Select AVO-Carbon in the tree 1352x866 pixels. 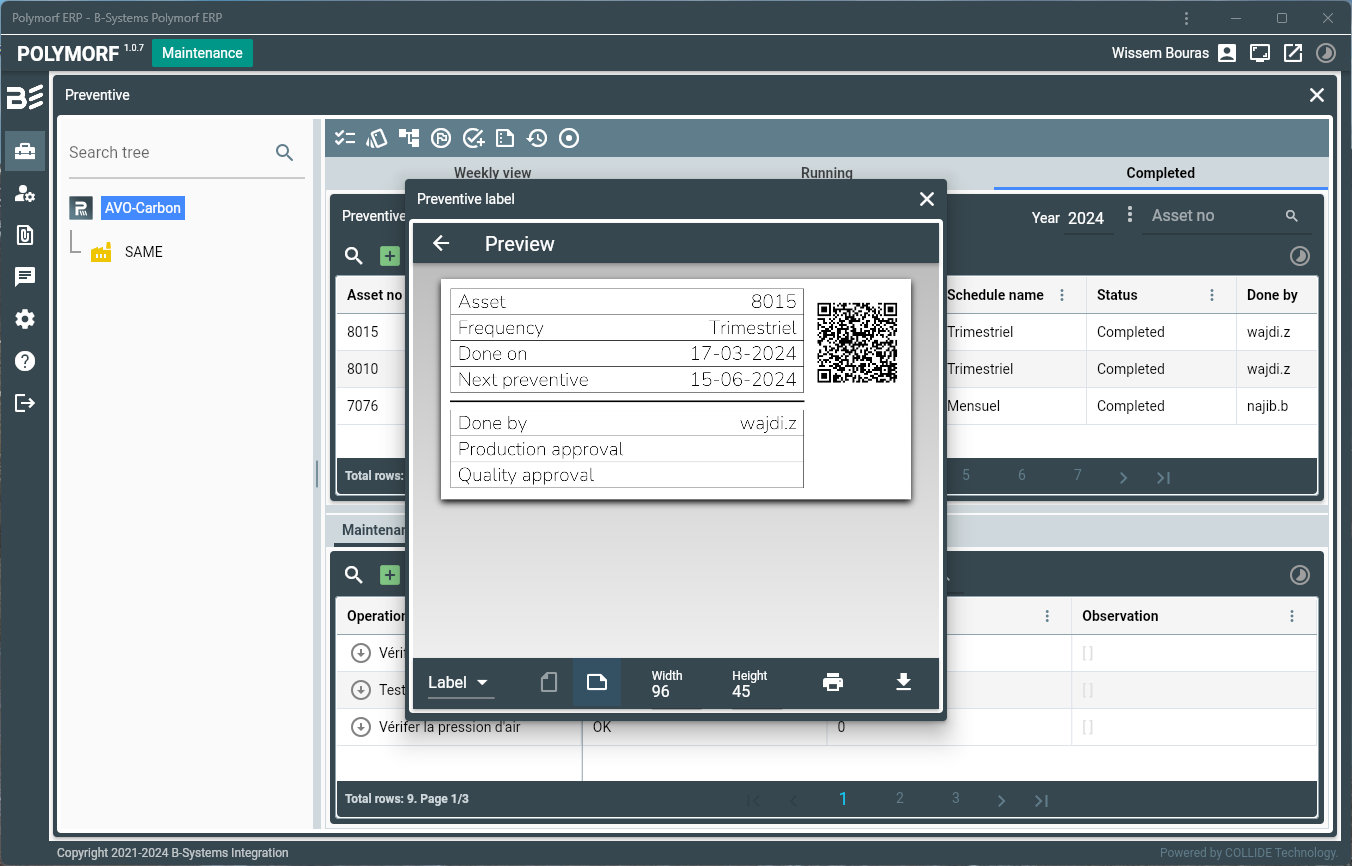click(143, 208)
